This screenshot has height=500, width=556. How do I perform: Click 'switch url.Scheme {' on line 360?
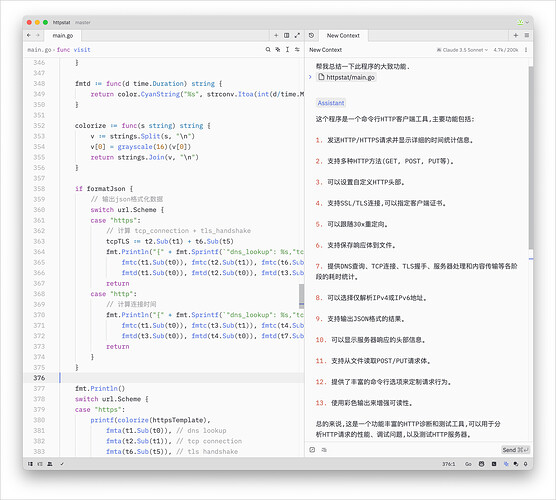[x=127, y=210]
